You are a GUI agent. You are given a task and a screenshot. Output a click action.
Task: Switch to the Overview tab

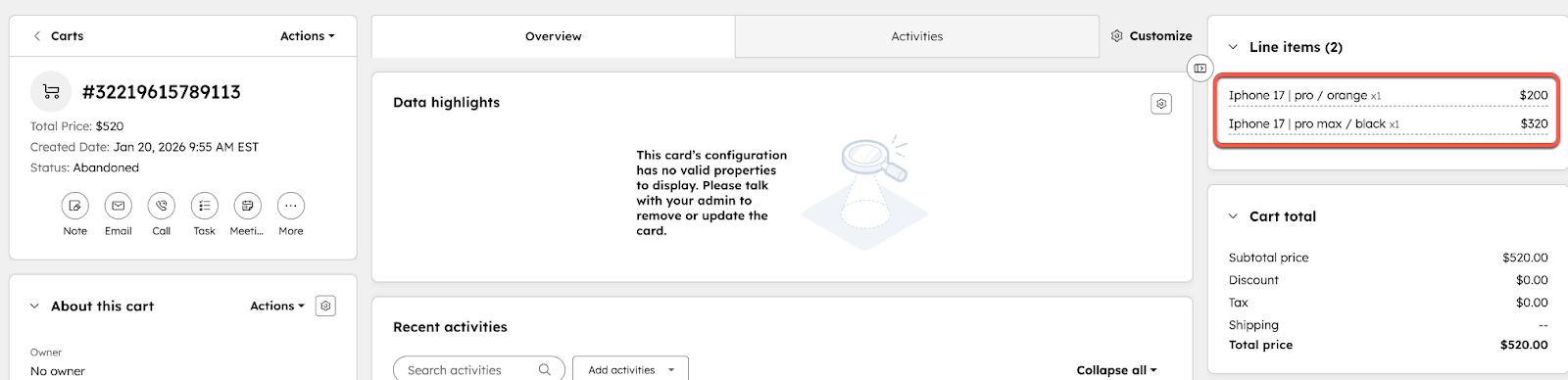tap(554, 36)
